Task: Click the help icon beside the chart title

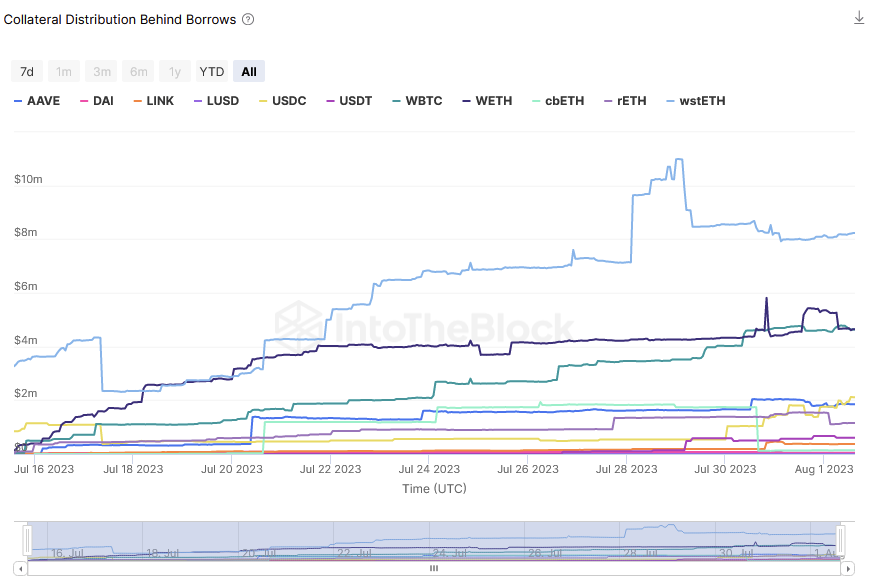Action: pos(248,19)
